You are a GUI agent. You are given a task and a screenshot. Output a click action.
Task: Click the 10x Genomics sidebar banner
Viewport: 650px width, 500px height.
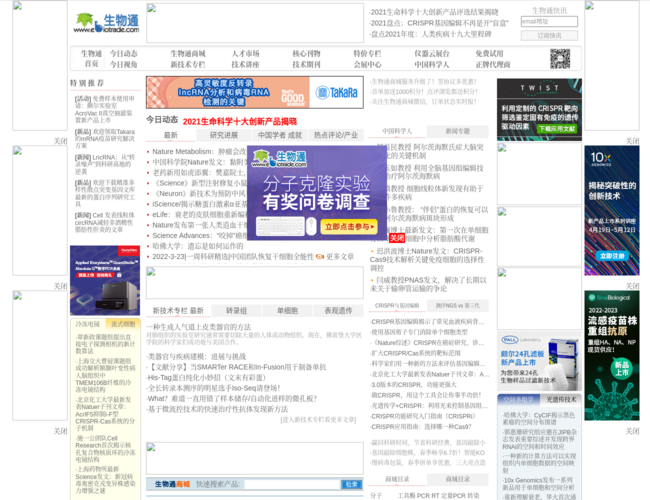click(611, 197)
